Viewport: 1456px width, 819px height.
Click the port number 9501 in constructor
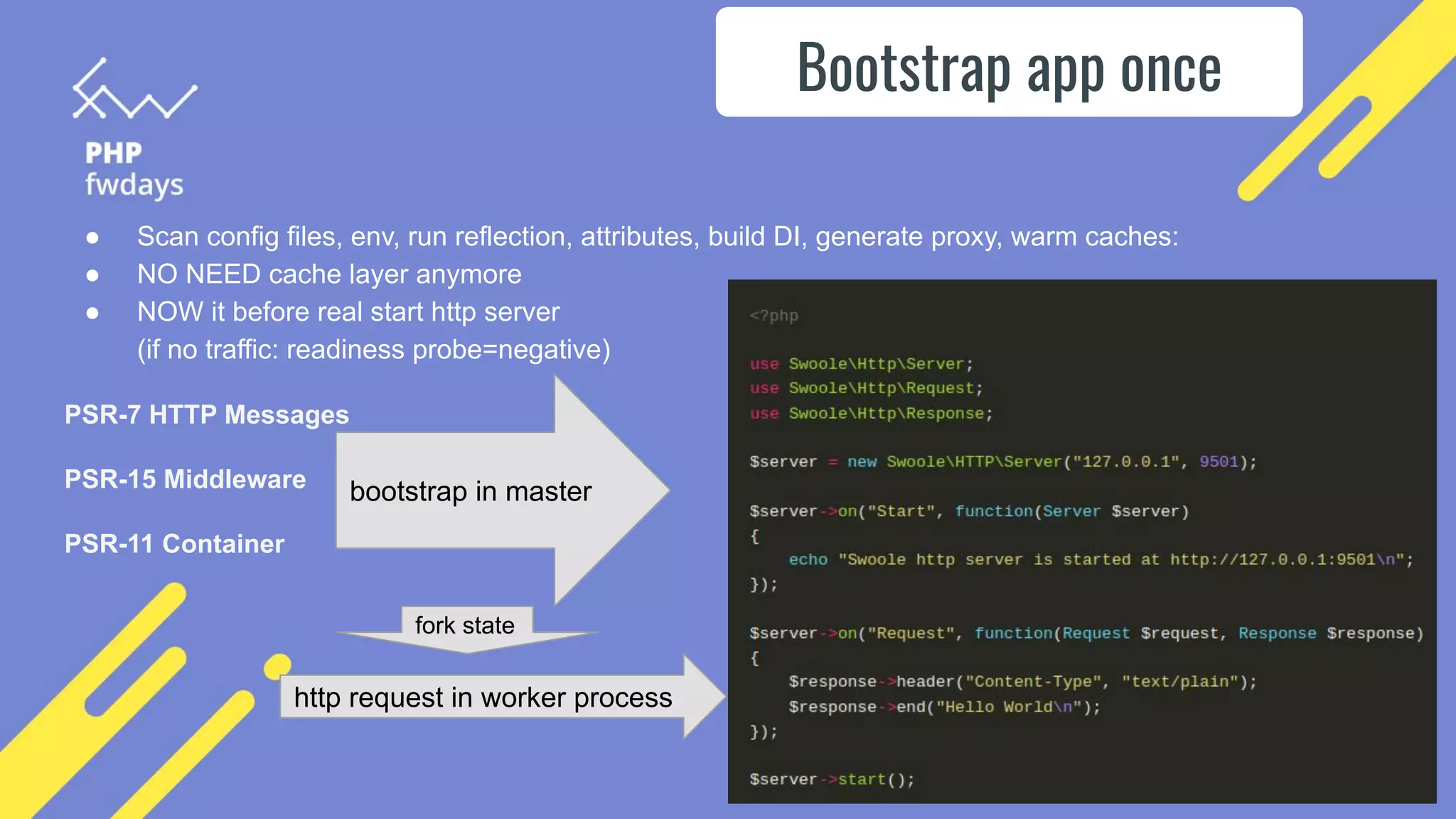pyautogui.click(x=1219, y=461)
